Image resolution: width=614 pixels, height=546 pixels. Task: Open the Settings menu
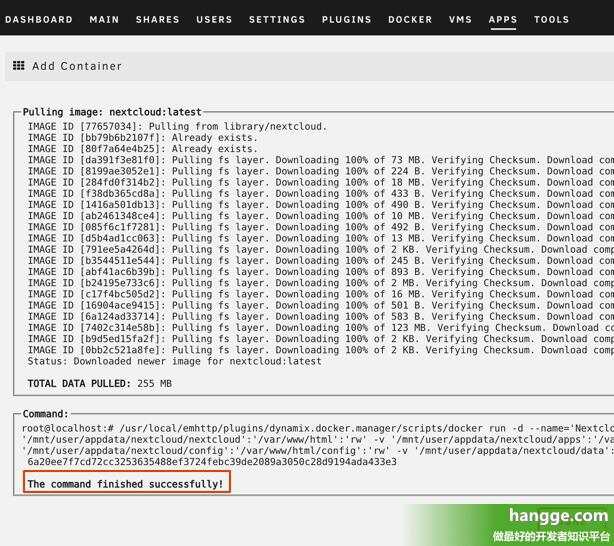coord(277,19)
